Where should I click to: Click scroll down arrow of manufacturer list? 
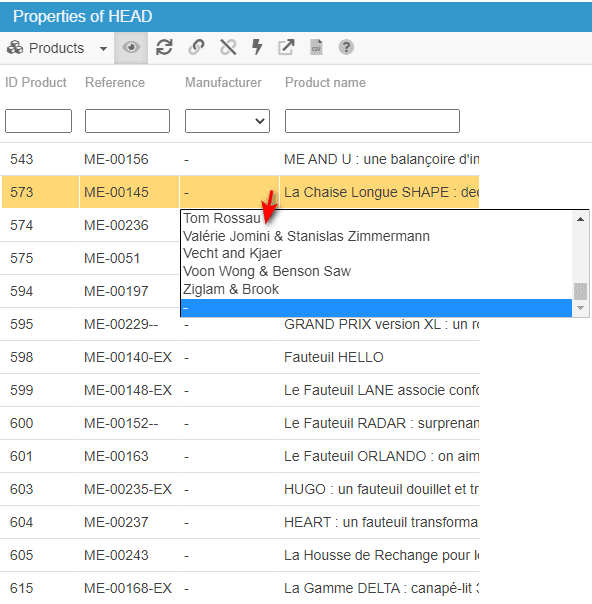pos(580,308)
